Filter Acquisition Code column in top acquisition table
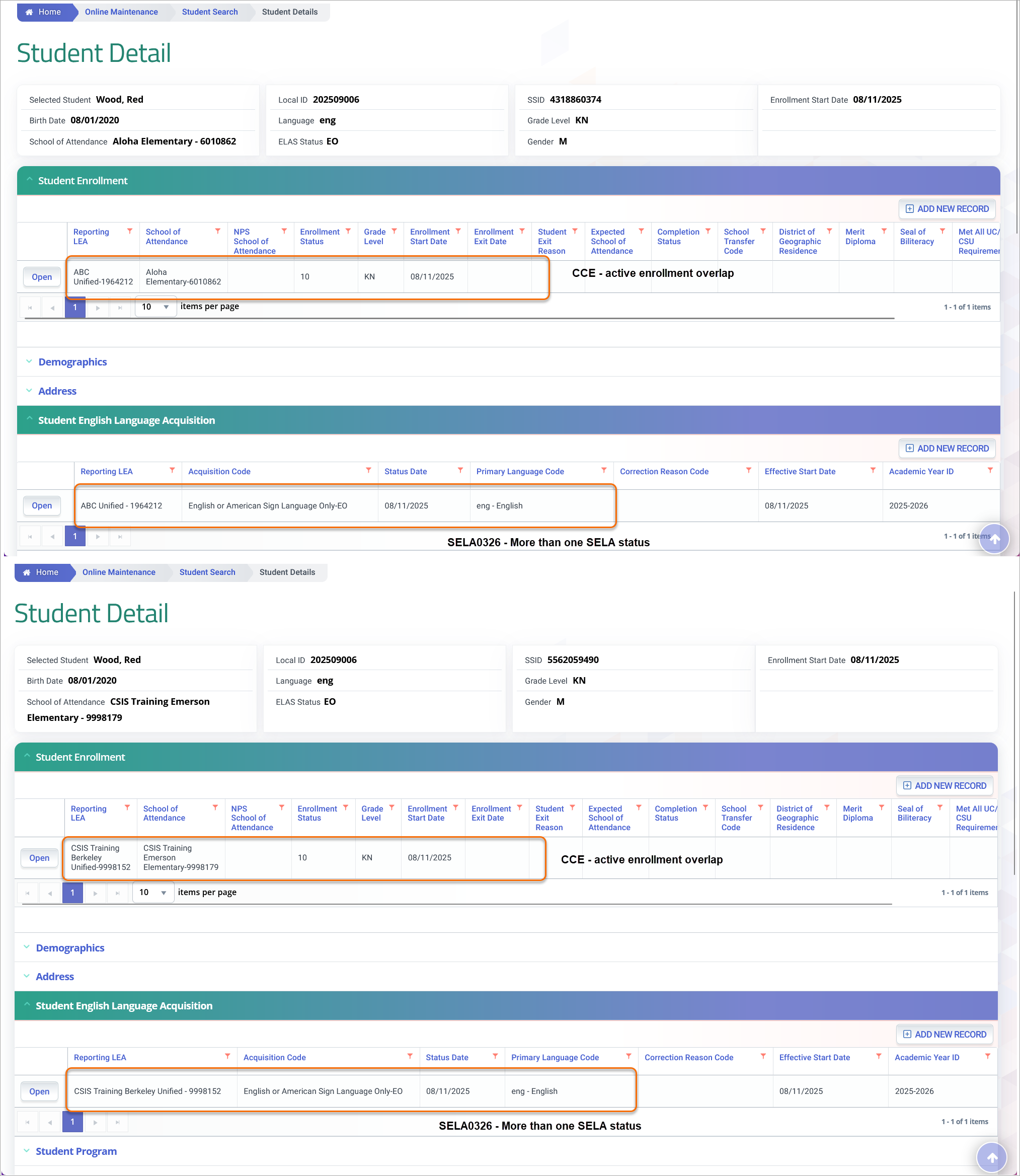1020x1176 pixels. 368,470
